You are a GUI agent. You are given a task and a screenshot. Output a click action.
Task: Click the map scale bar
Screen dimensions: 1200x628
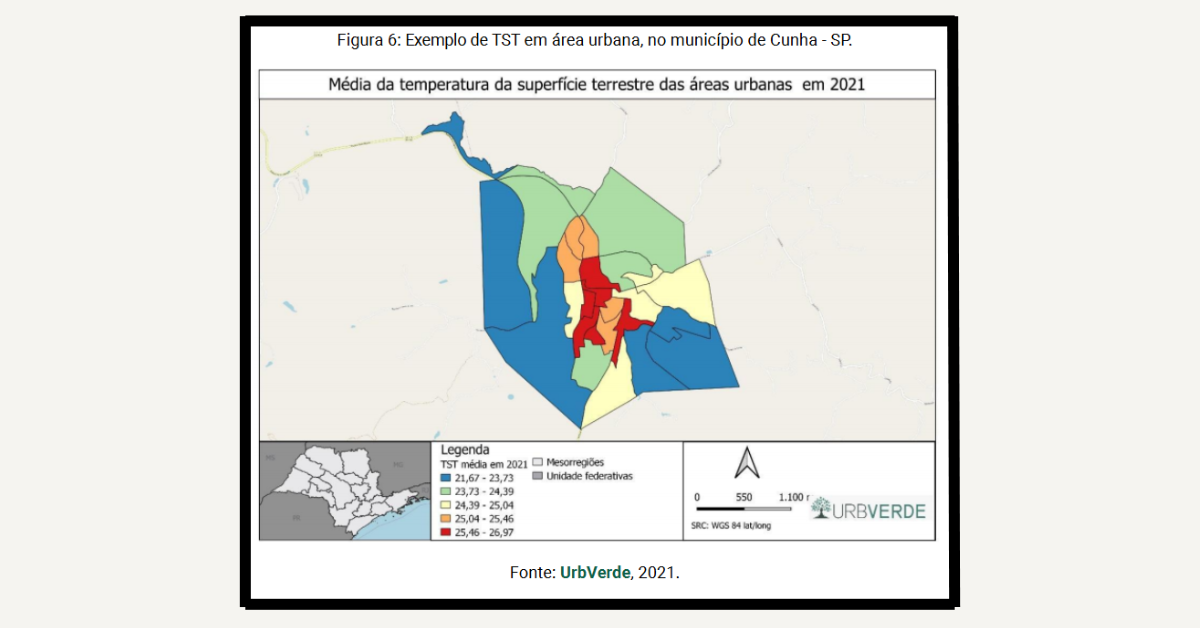pyautogui.click(x=736, y=509)
